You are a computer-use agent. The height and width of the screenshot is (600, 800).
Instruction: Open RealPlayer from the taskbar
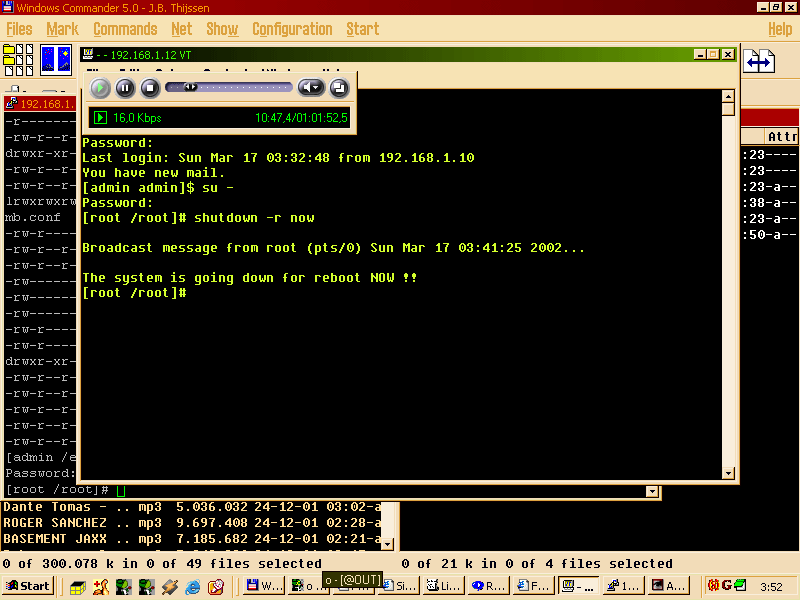click(x=487, y=585)
